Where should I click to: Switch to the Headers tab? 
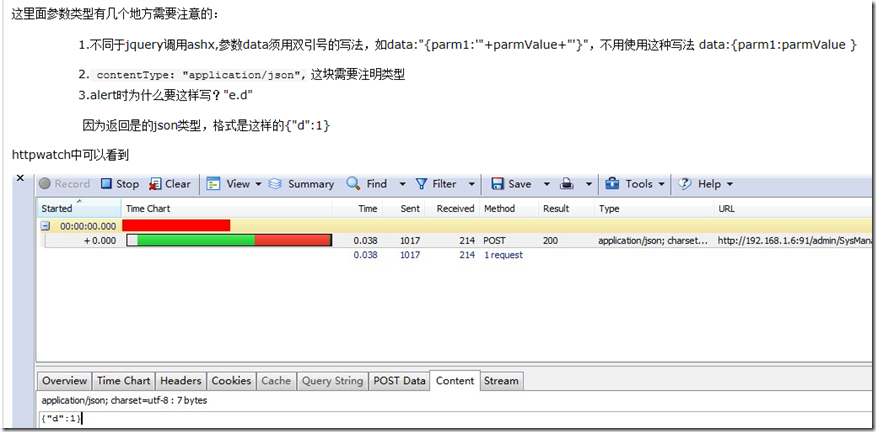[180, 381]
